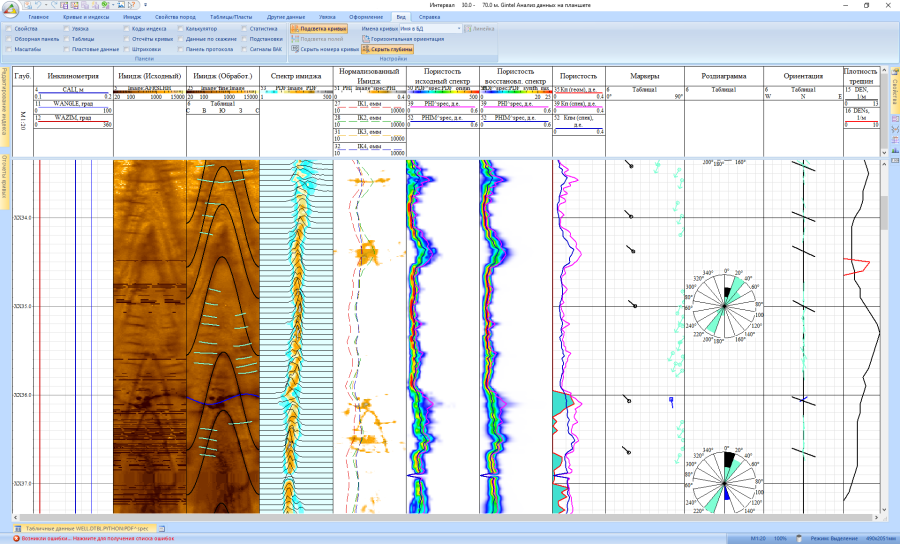This screenshot has height=544, width=900.
Task: Open the Другие данные tab
Action: (x=287, y=17)
